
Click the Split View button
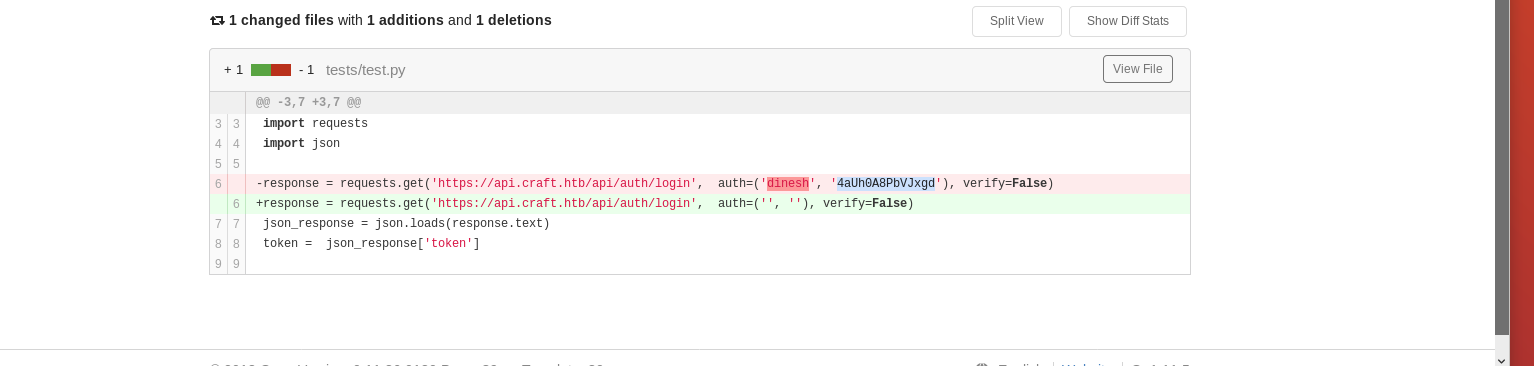[1016, 21]
